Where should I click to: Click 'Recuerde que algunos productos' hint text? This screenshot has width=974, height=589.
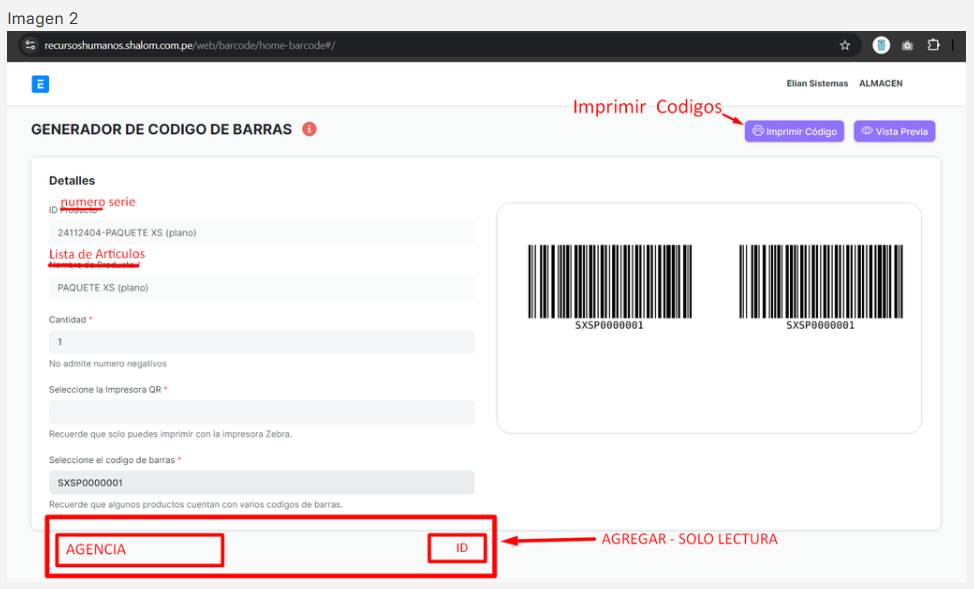[x=196, y=505]
